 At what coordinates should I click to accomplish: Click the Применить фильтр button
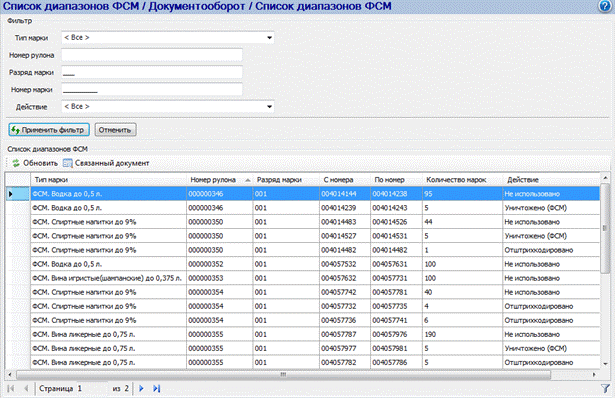click(x=49, y=130)
